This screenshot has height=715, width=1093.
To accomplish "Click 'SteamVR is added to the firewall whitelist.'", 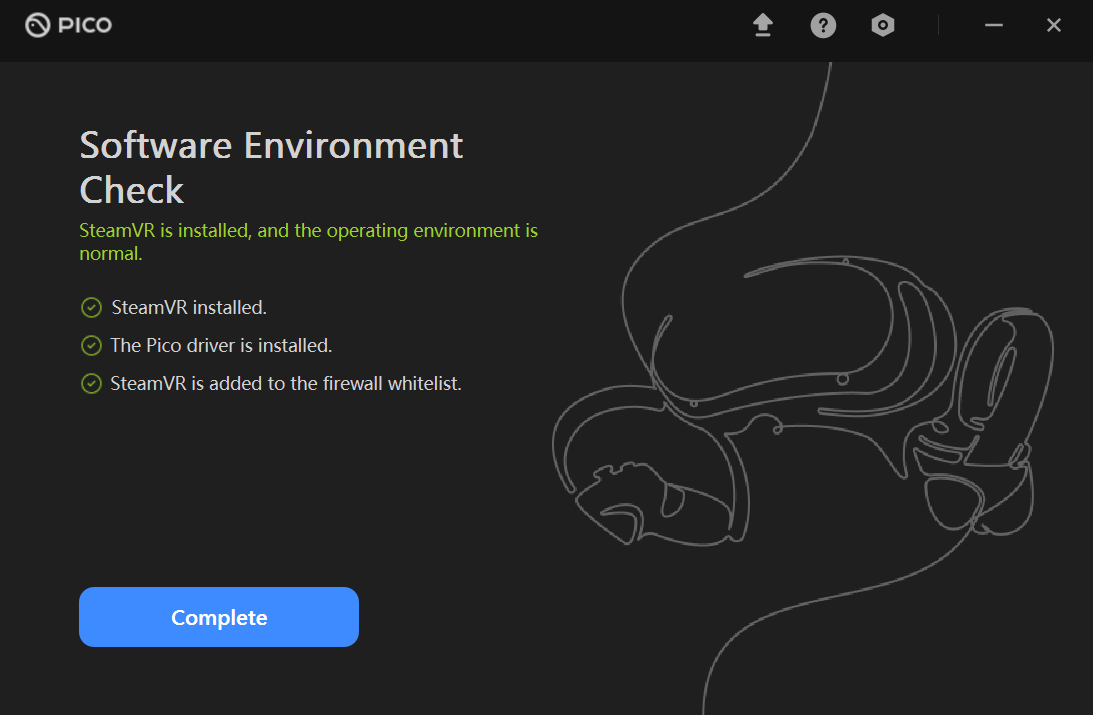I will (286, 383).
